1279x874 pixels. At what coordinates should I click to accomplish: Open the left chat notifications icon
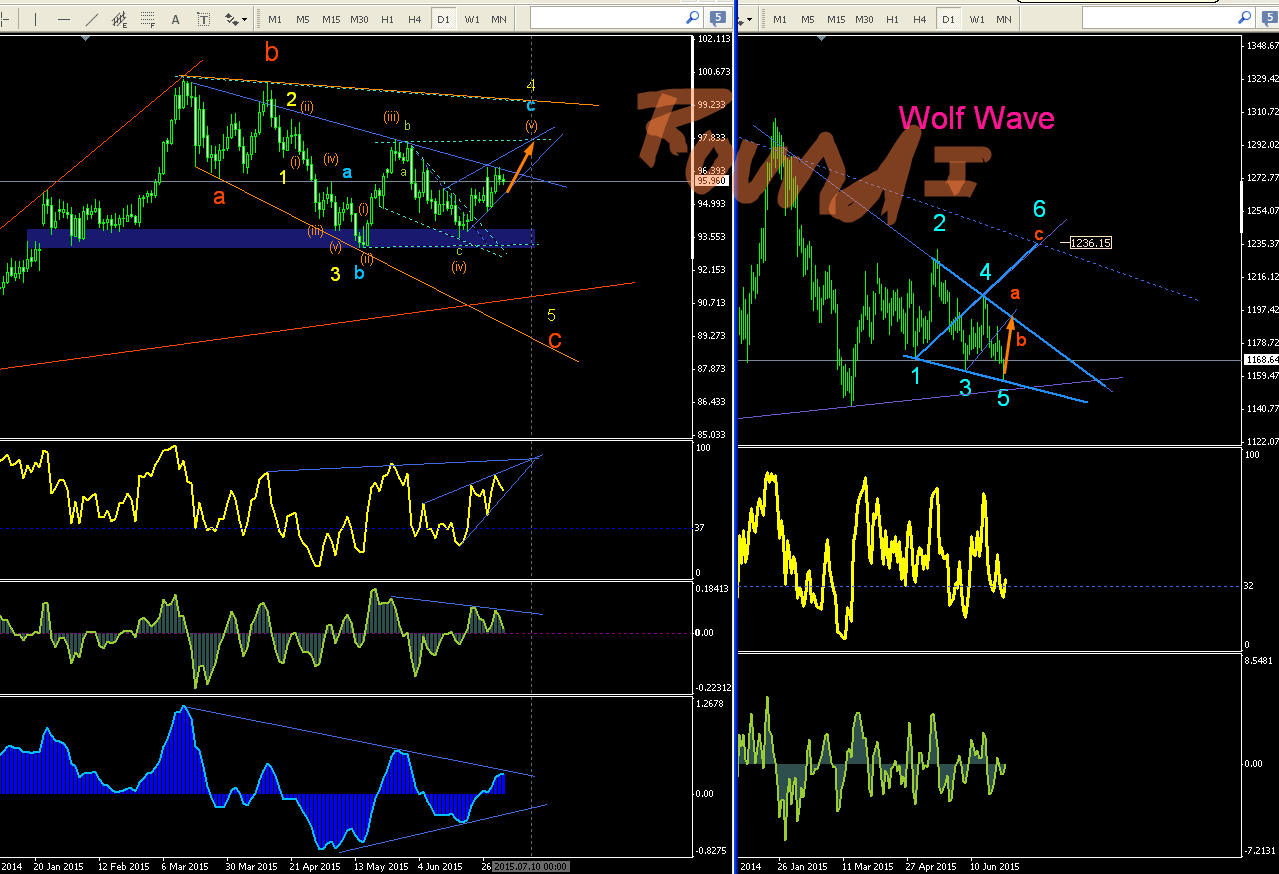point(718,18)
